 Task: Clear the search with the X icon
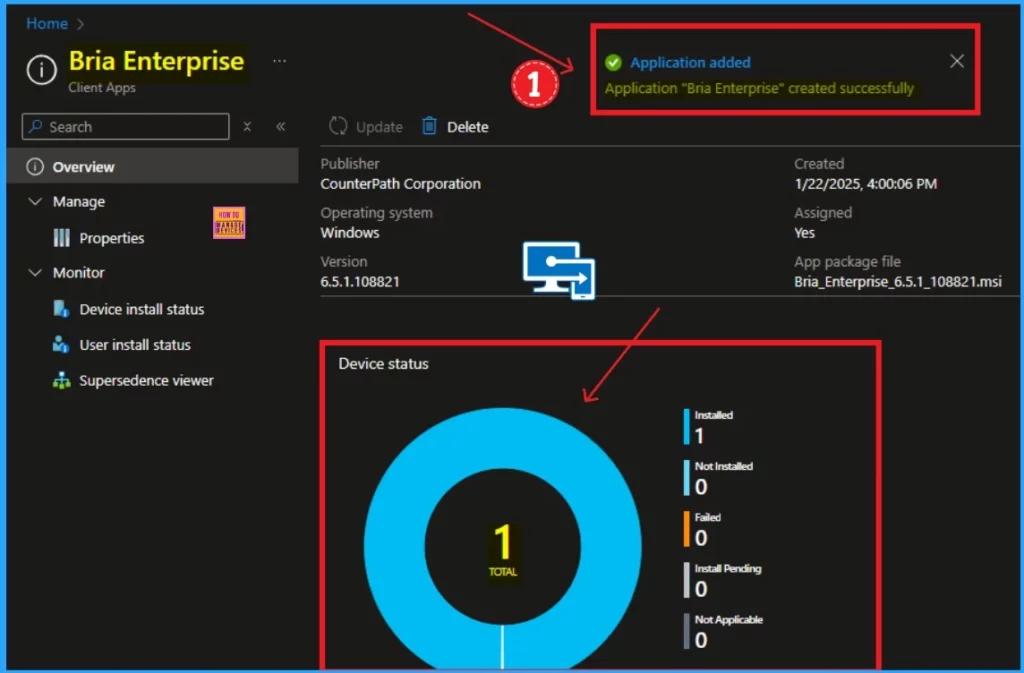247,127
